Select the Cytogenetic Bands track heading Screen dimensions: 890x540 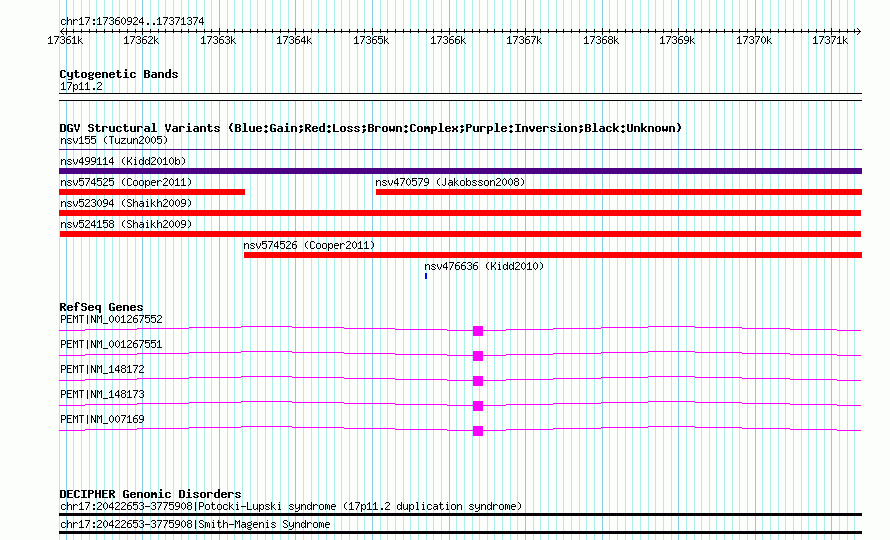[x=119, y=74]
